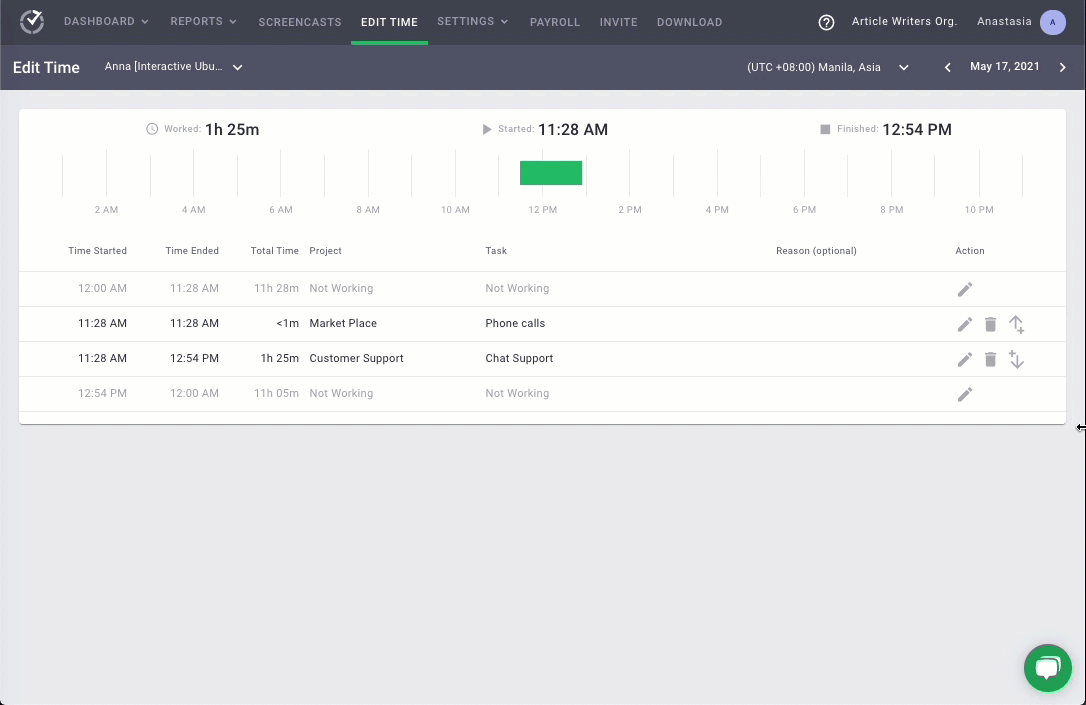This screenshot has height=705, width=1086.
Task: Click the 2 AM timeline label
Action: [106, 209]
